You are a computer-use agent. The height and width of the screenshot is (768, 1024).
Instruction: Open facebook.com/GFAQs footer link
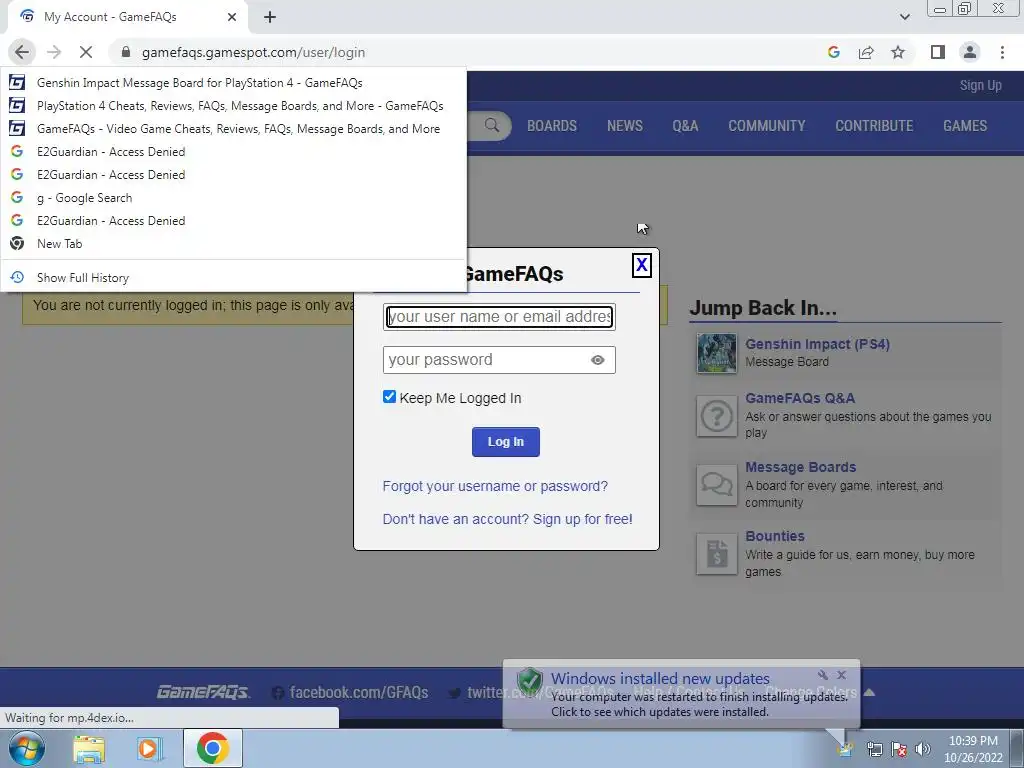(351, 692)
